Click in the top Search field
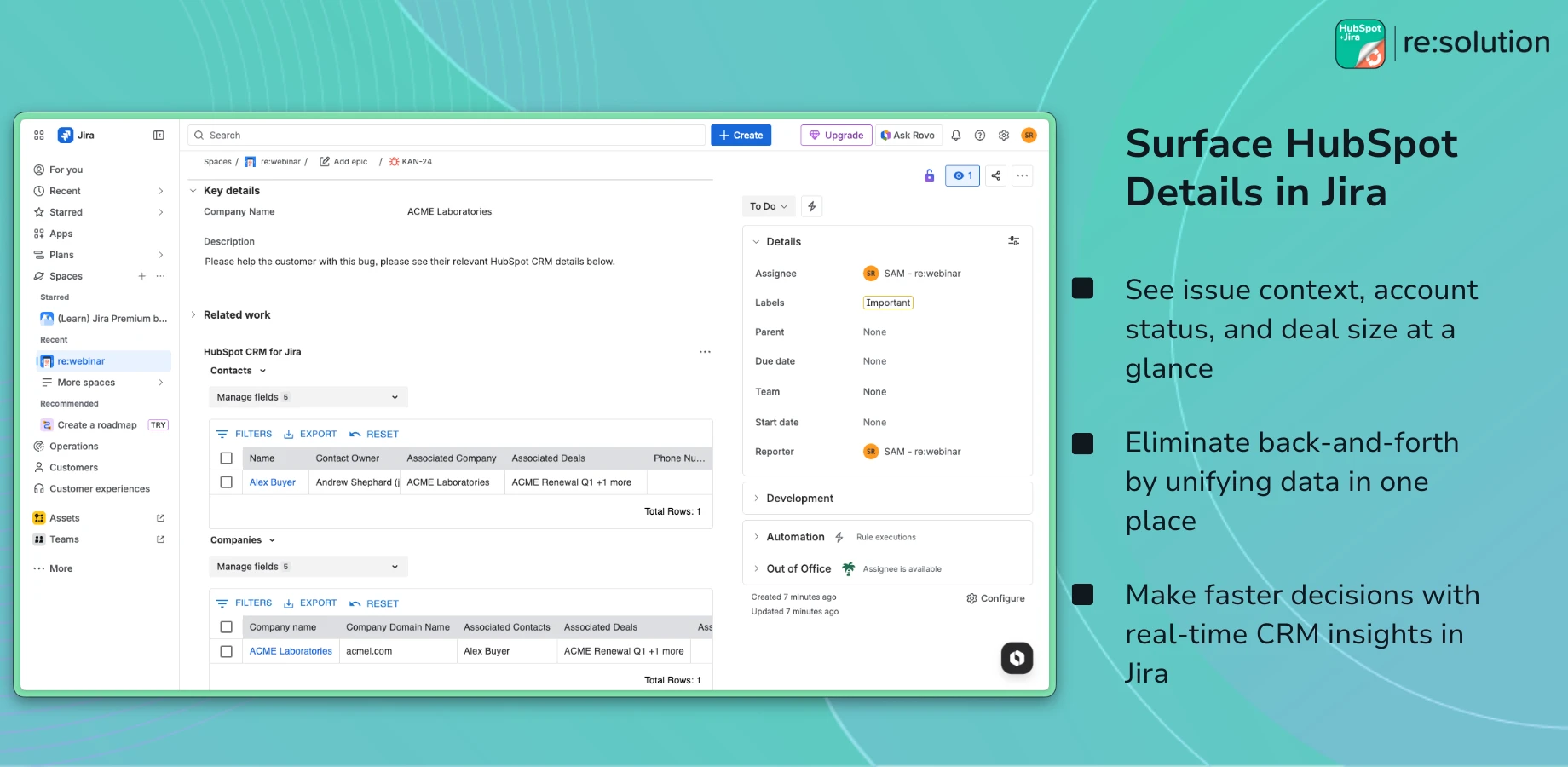 pyautogui.click(x=447, y=136)
